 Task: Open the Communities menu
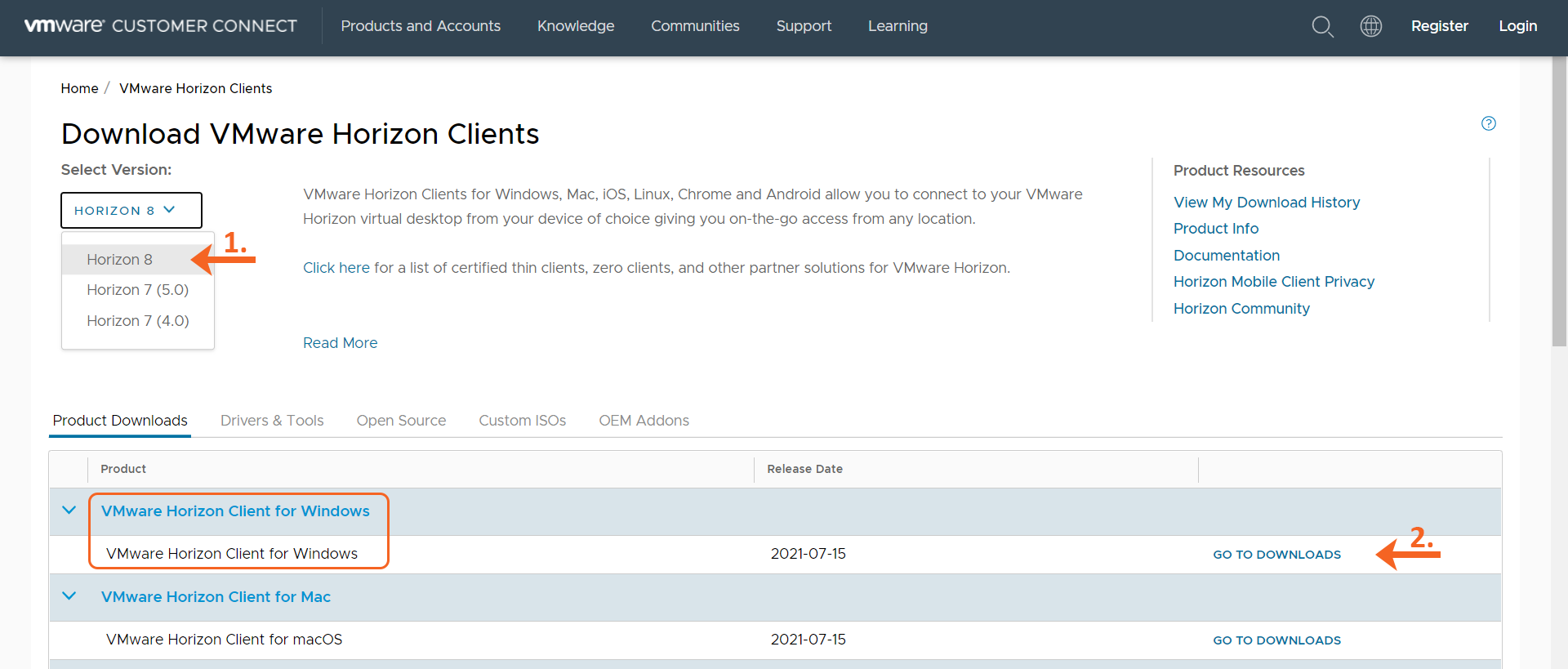click(695, 26)
